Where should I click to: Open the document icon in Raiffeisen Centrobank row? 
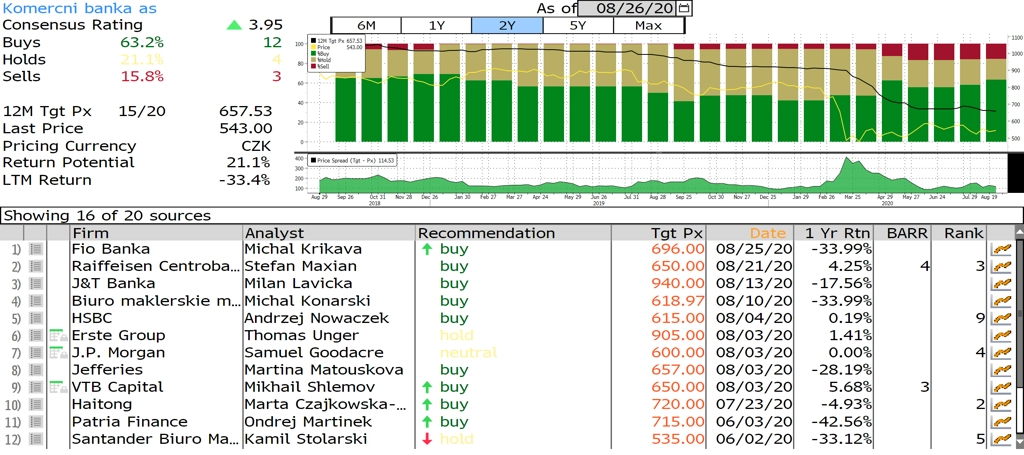tap(36, 266)
